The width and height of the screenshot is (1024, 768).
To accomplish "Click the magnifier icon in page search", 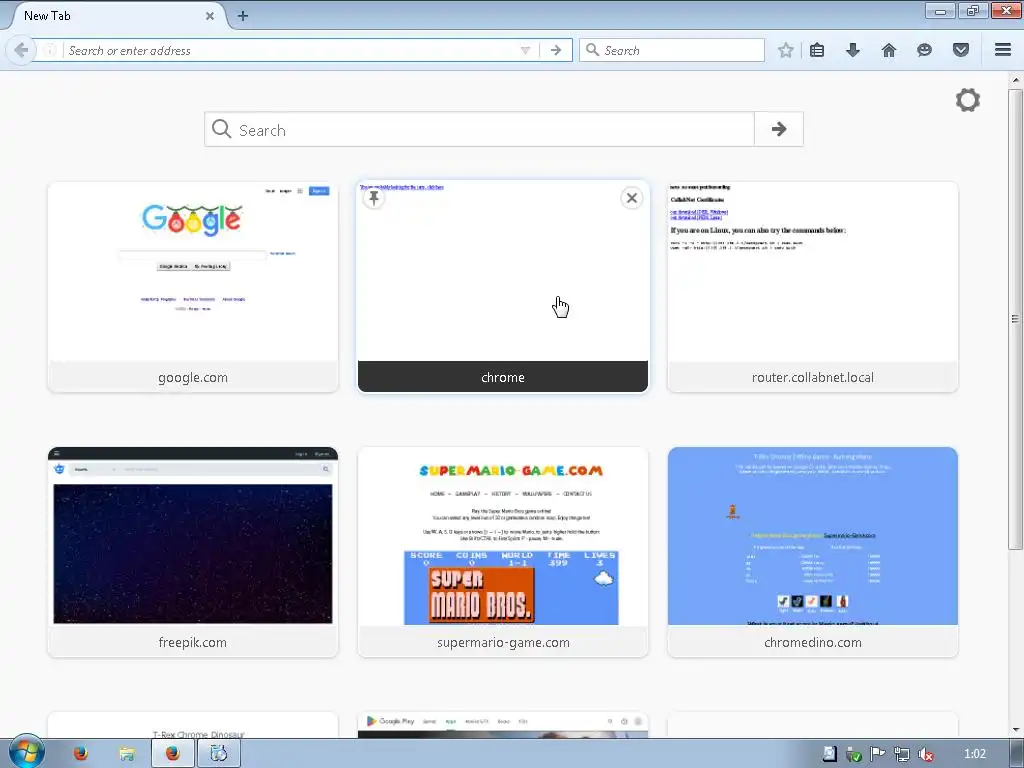I will [221, 129].
